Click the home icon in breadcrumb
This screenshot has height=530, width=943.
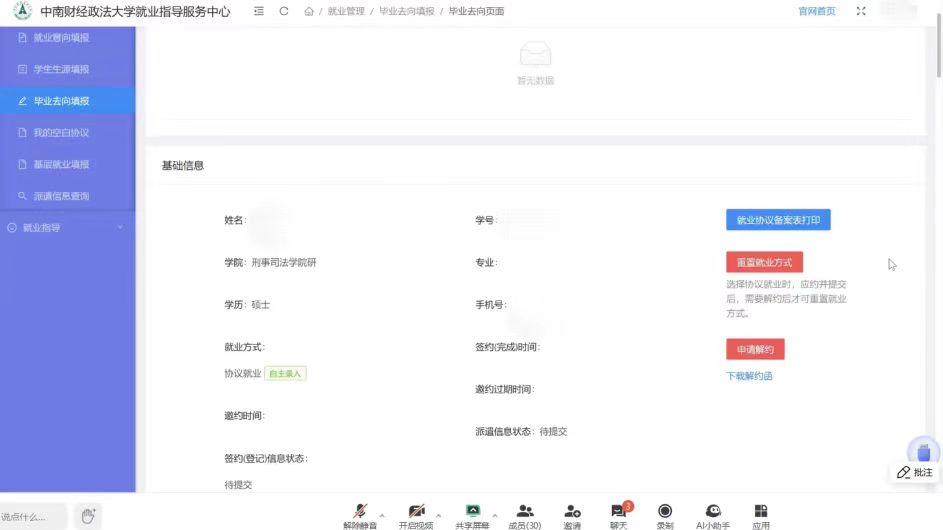click(x=309, y=12)
